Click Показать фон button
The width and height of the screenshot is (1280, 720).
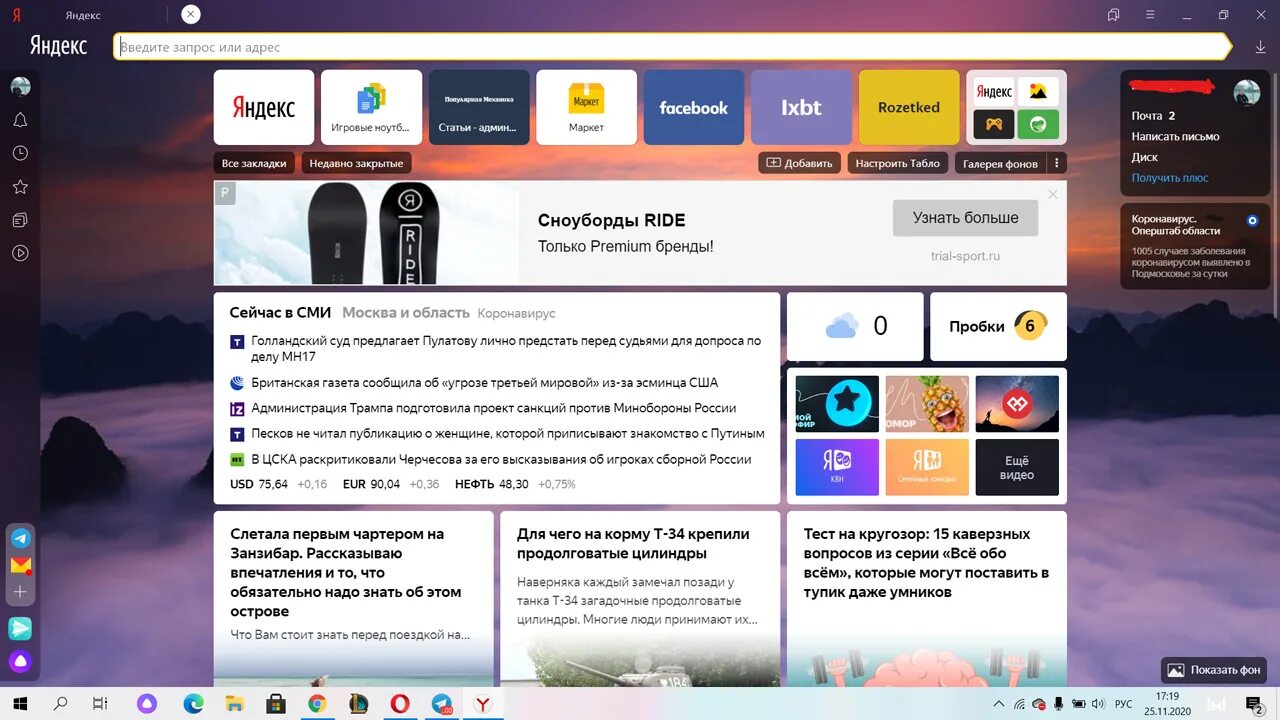(x=1214, y=670)
